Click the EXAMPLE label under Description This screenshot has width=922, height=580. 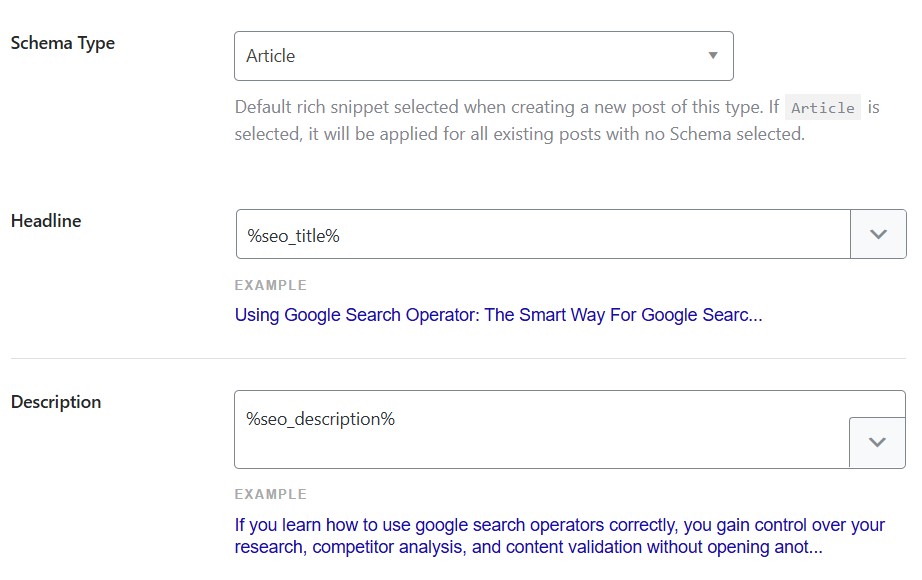click(x=270, y=494)
